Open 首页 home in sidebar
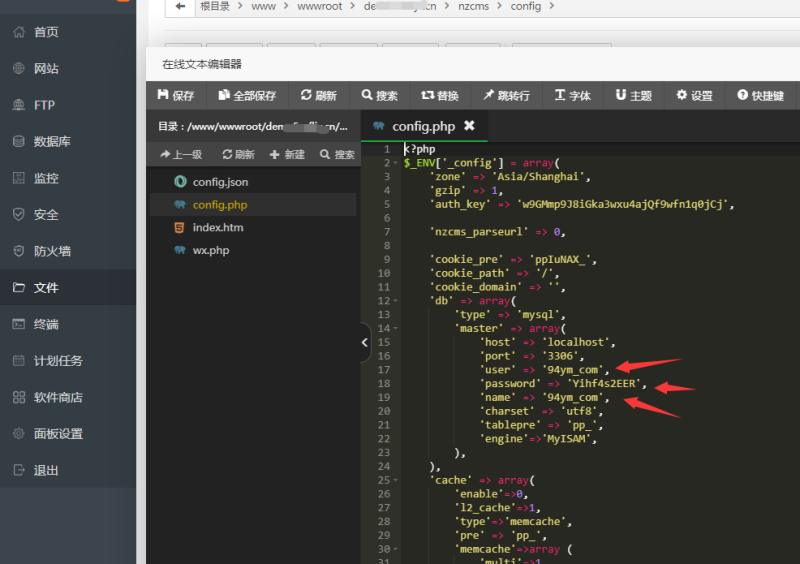 pos(46,32)
